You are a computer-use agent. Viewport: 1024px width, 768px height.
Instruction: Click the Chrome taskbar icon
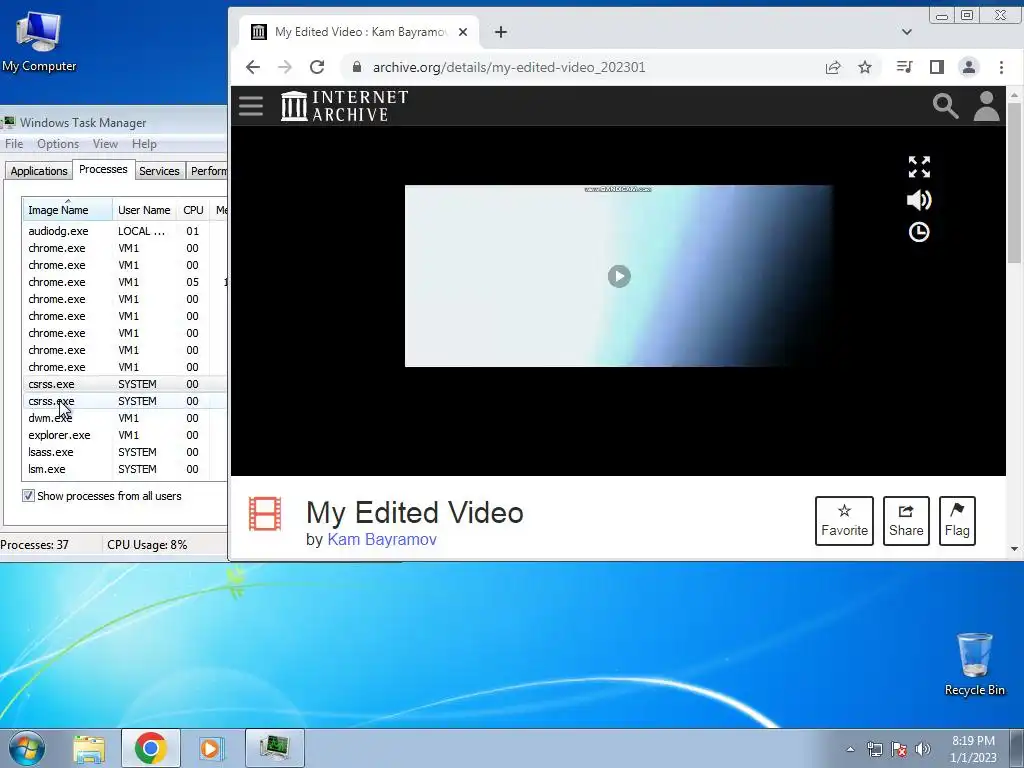click(x=150, y=748)
